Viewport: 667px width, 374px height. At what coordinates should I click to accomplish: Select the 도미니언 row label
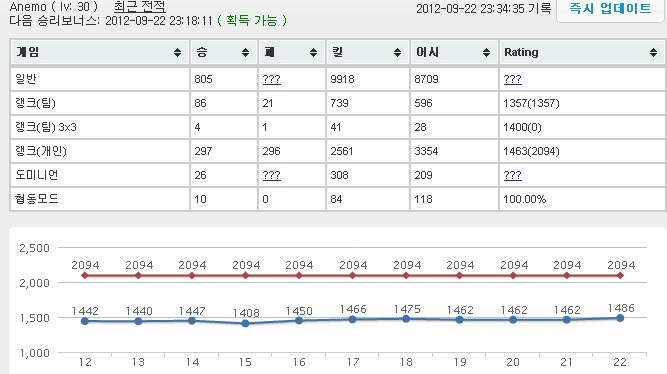(37, 175)
